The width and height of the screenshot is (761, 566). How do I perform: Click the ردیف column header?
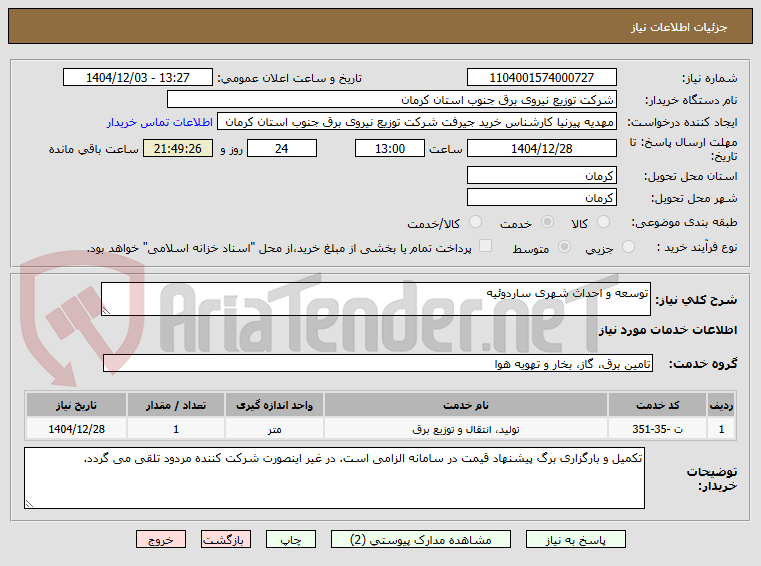tap(721, 405)
